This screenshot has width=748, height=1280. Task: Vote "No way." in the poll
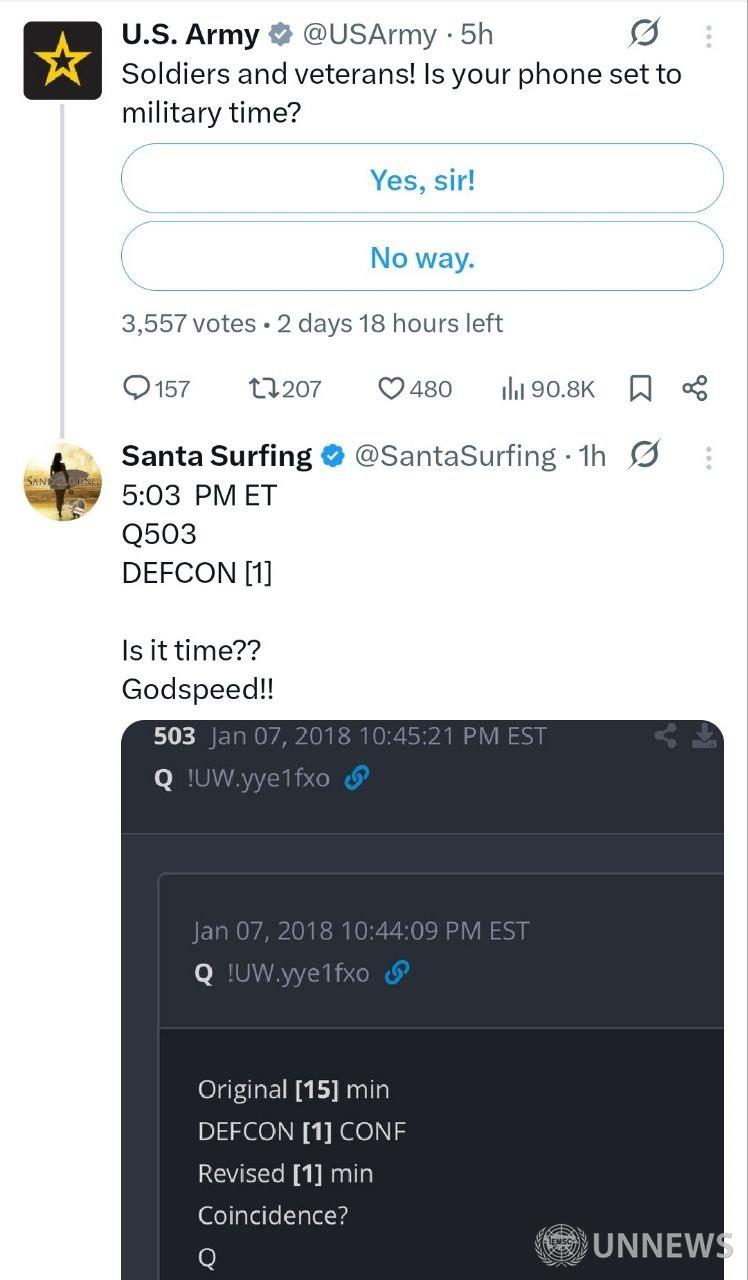pyautogui.click(x=422, y=258)
